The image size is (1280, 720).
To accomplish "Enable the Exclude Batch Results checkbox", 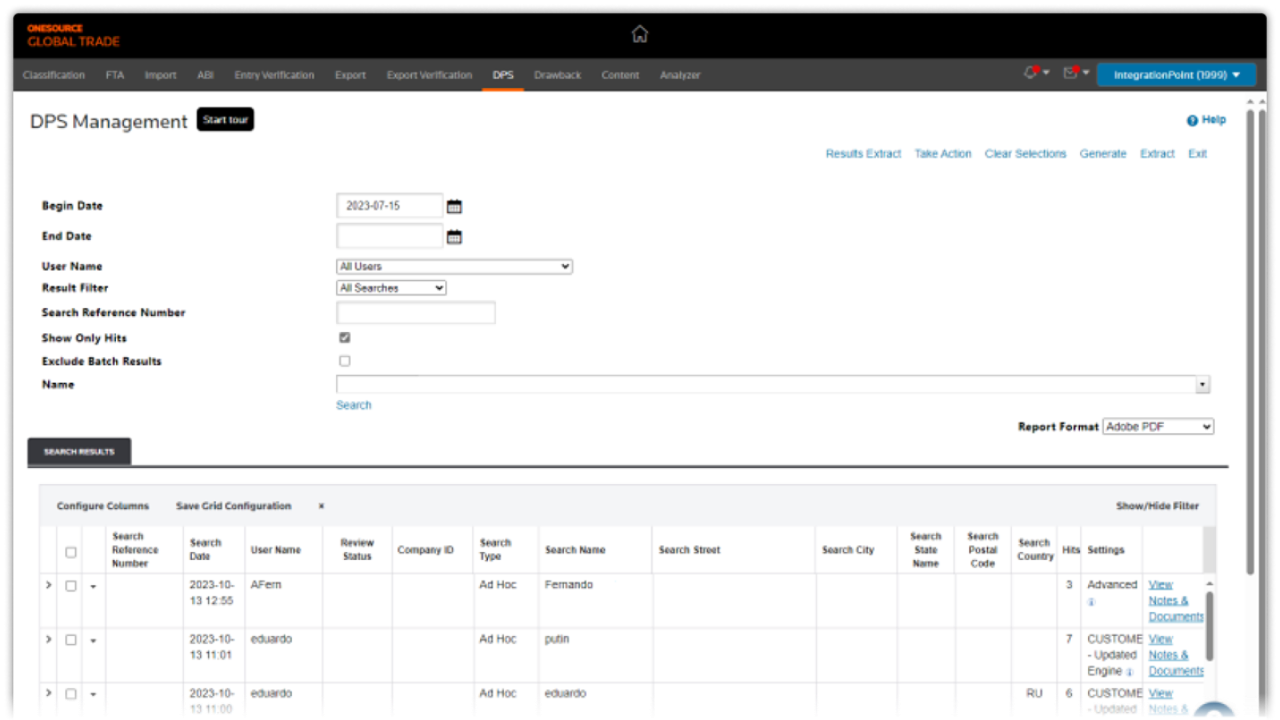I will (345, 361).
